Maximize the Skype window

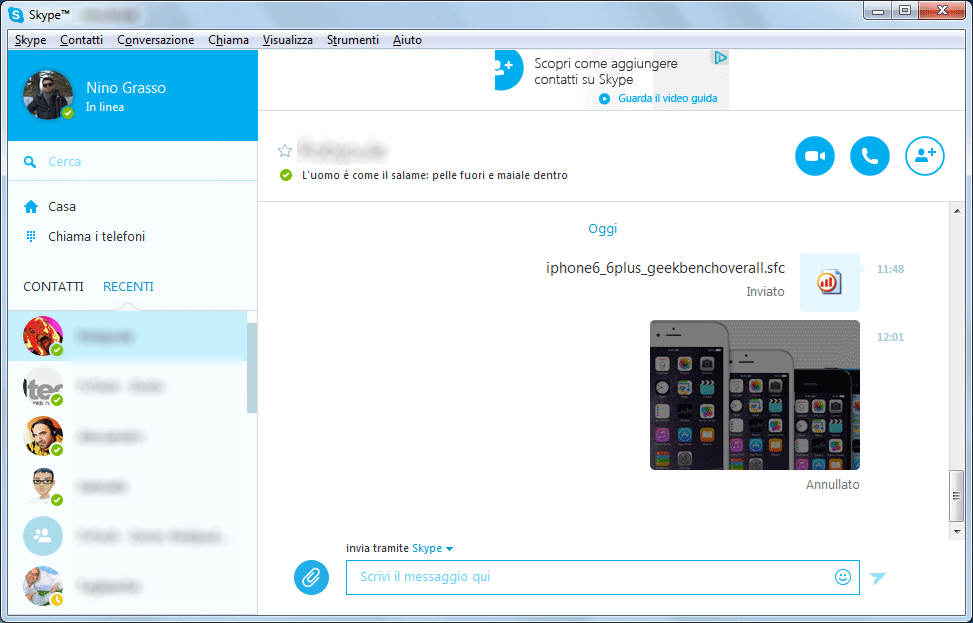point(905,11)
